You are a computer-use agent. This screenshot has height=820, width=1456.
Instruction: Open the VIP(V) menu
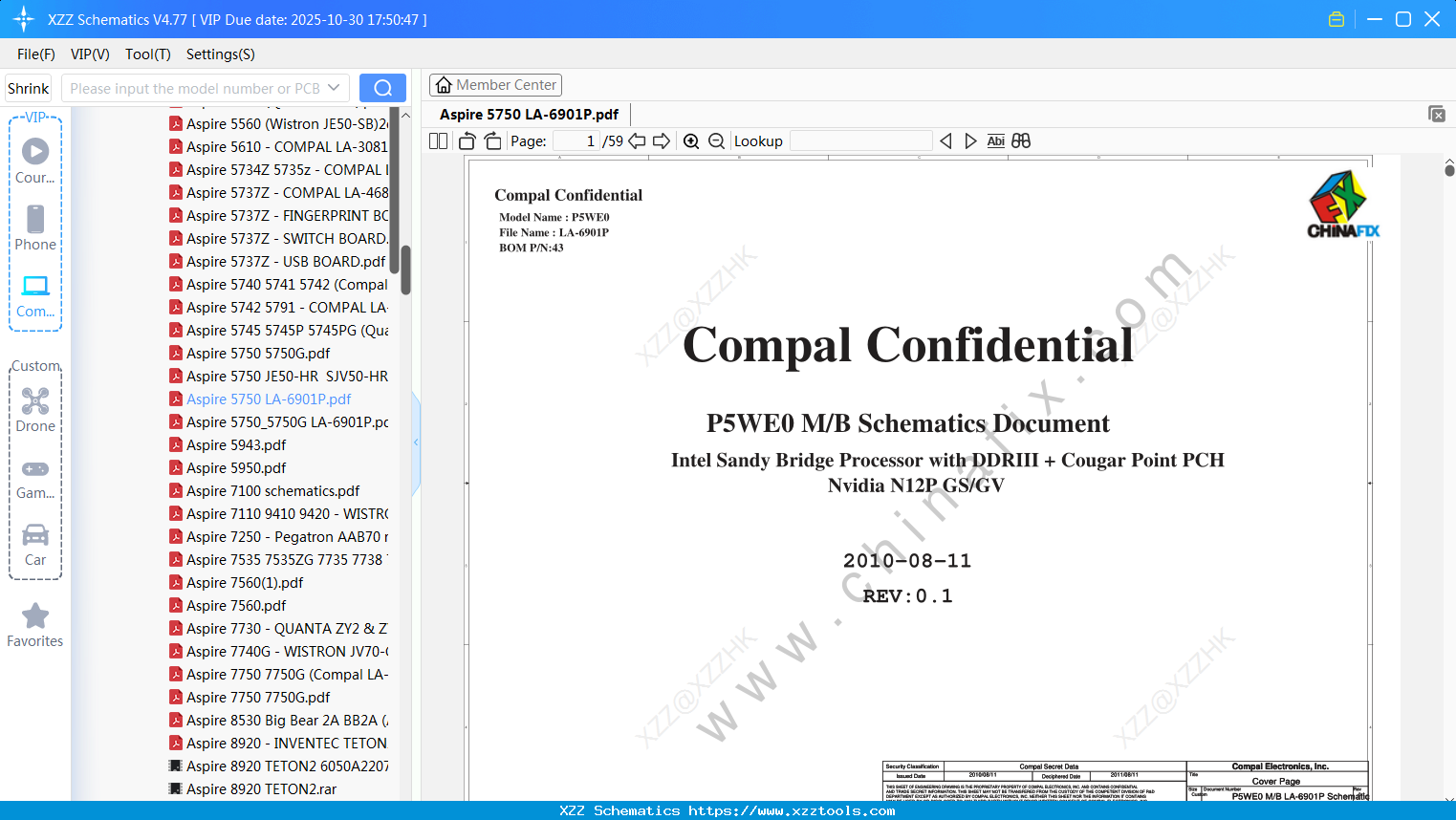[x=90, y=54]
